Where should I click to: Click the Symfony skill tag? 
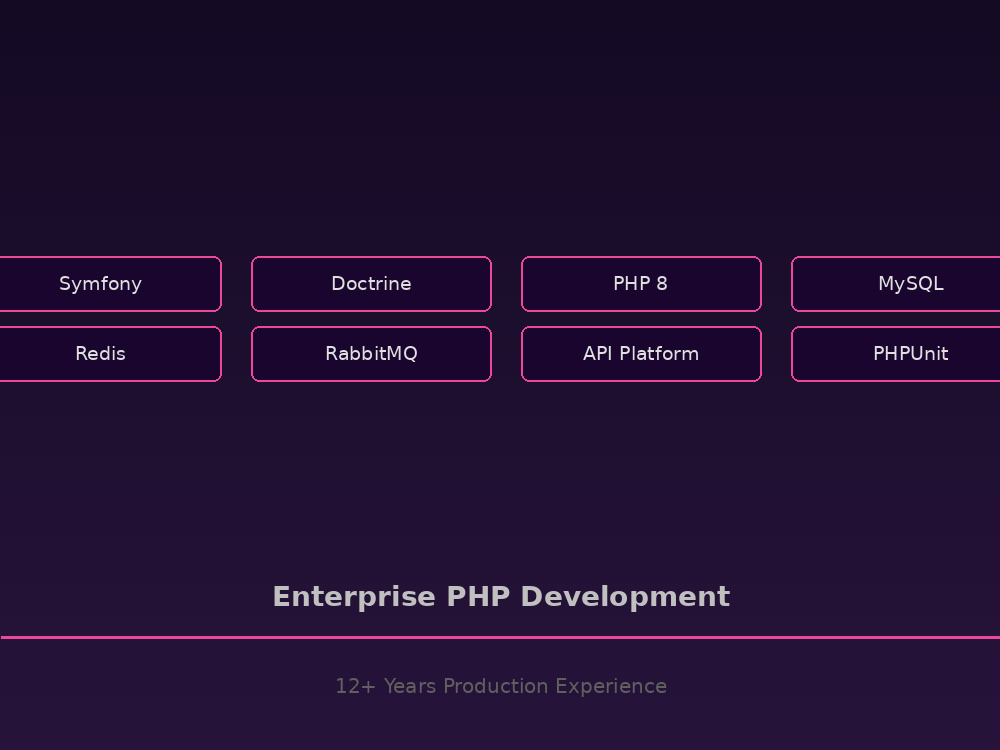pyautogui.click(x=110, y=284)
